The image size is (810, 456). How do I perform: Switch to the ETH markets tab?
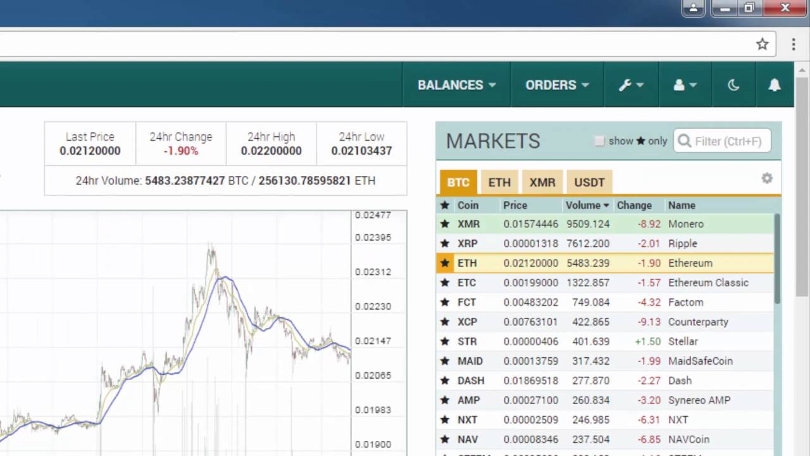tap(499, 182)
